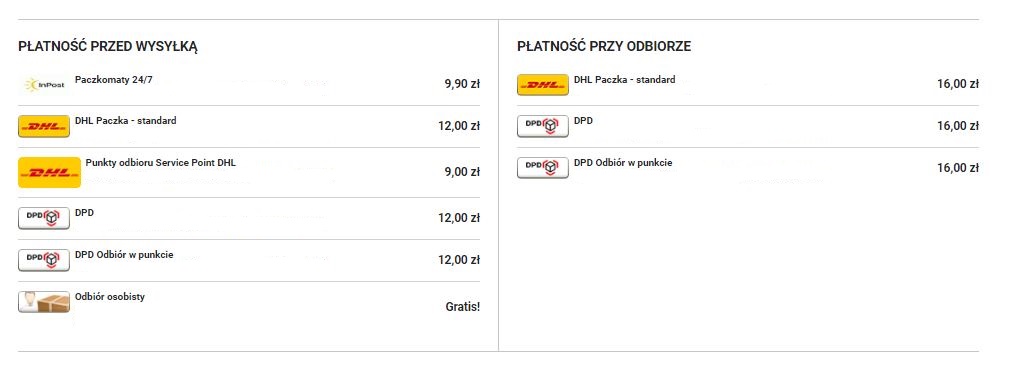Click the Płatność przy odbiorze heading
The width and height of the screenshot is (1013, 374).
pos(604,47)
